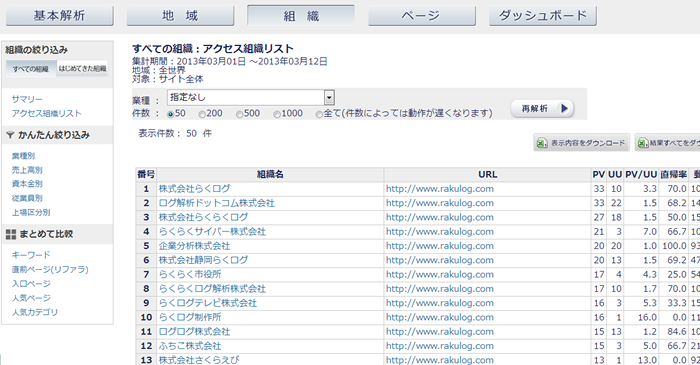The width and height of the screenshot is (700, 365).
Task: Click 直帰率 value 100.0 for 企業分析株式会社
Action: 675,246
